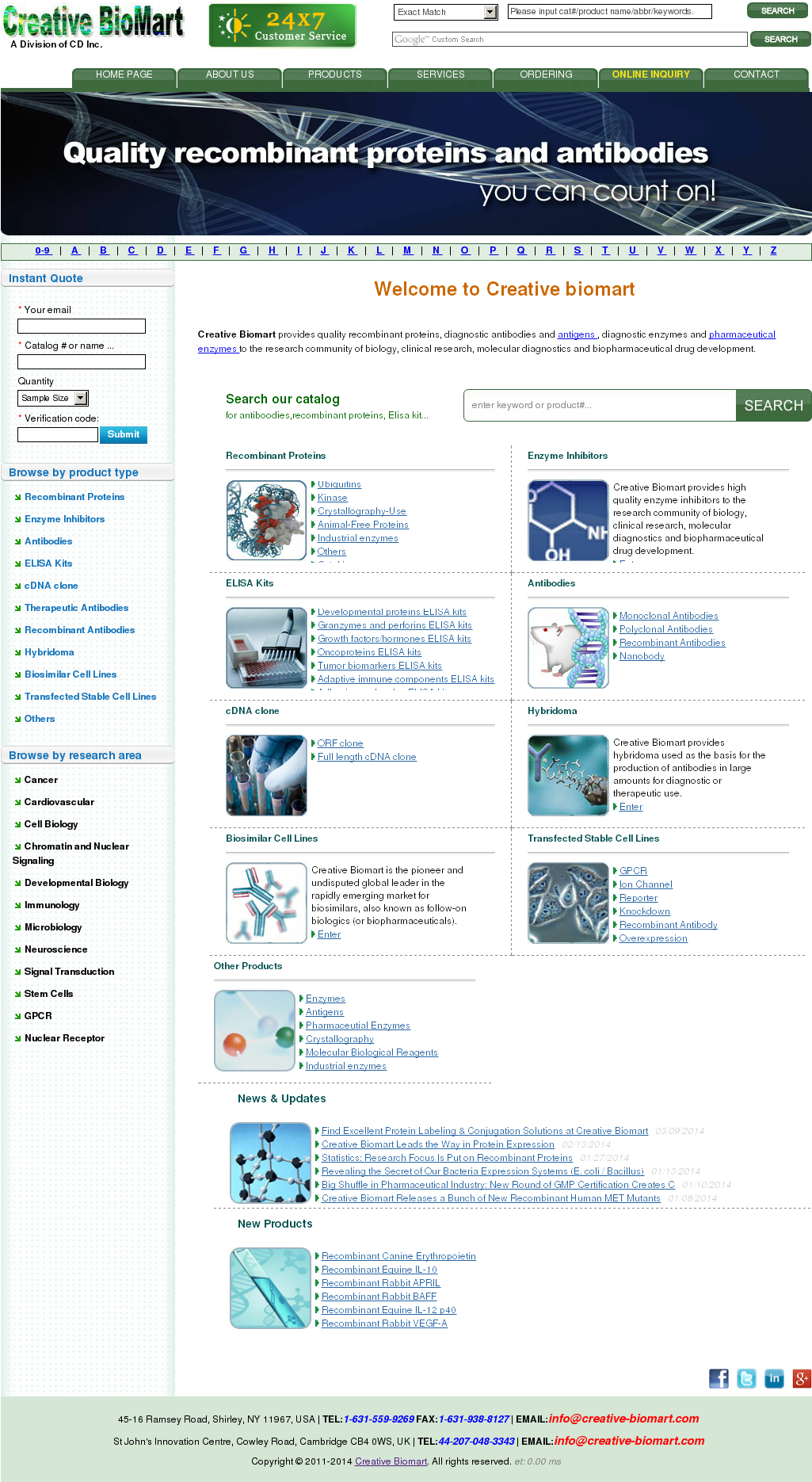Open the Transfected Stable Cell Lines thumbnail
Screen dimensions: 812x1482
pos(568,903)
